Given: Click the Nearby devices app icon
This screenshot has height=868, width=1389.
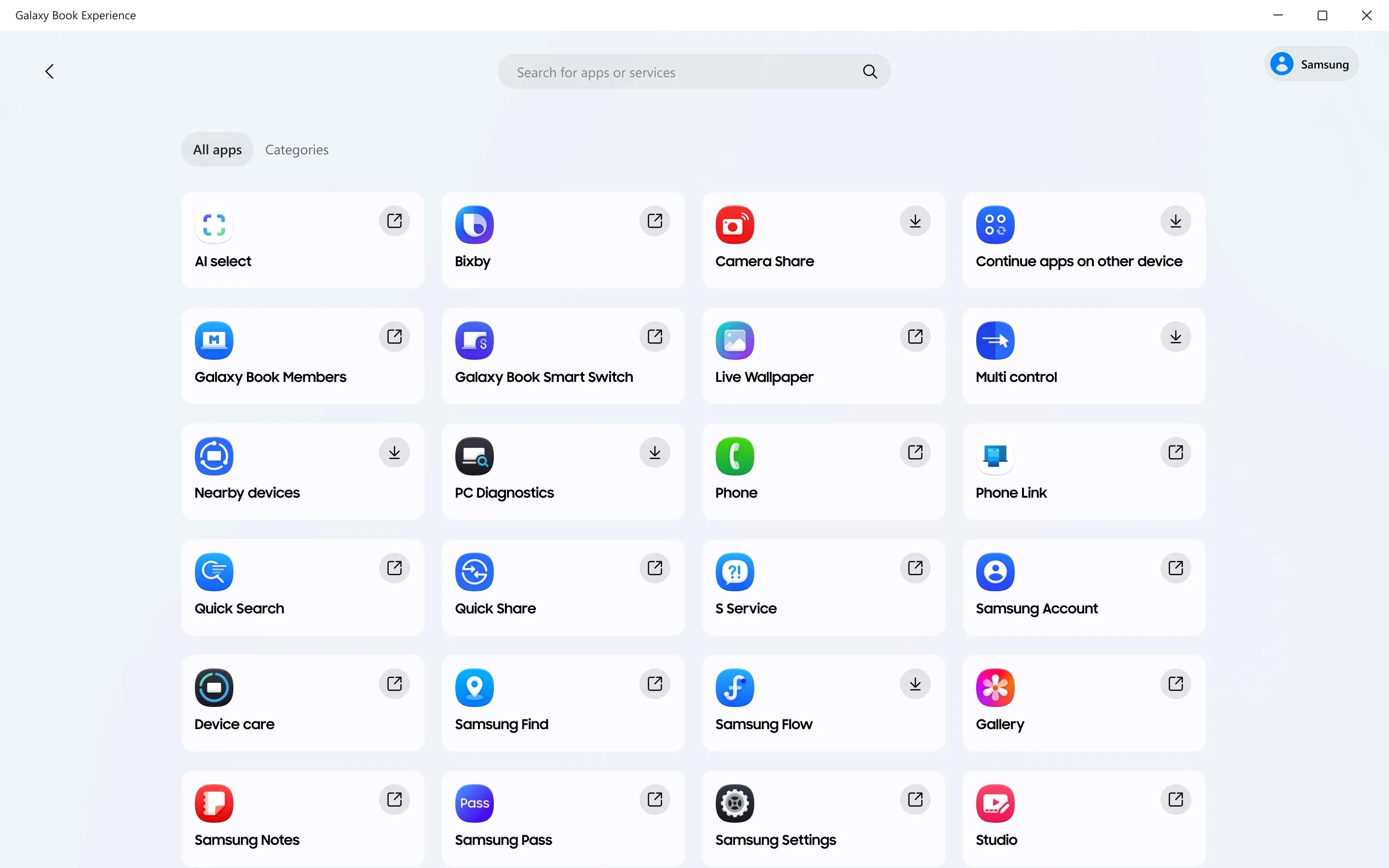Looking at the screenshot, I should tap(214, 456).
